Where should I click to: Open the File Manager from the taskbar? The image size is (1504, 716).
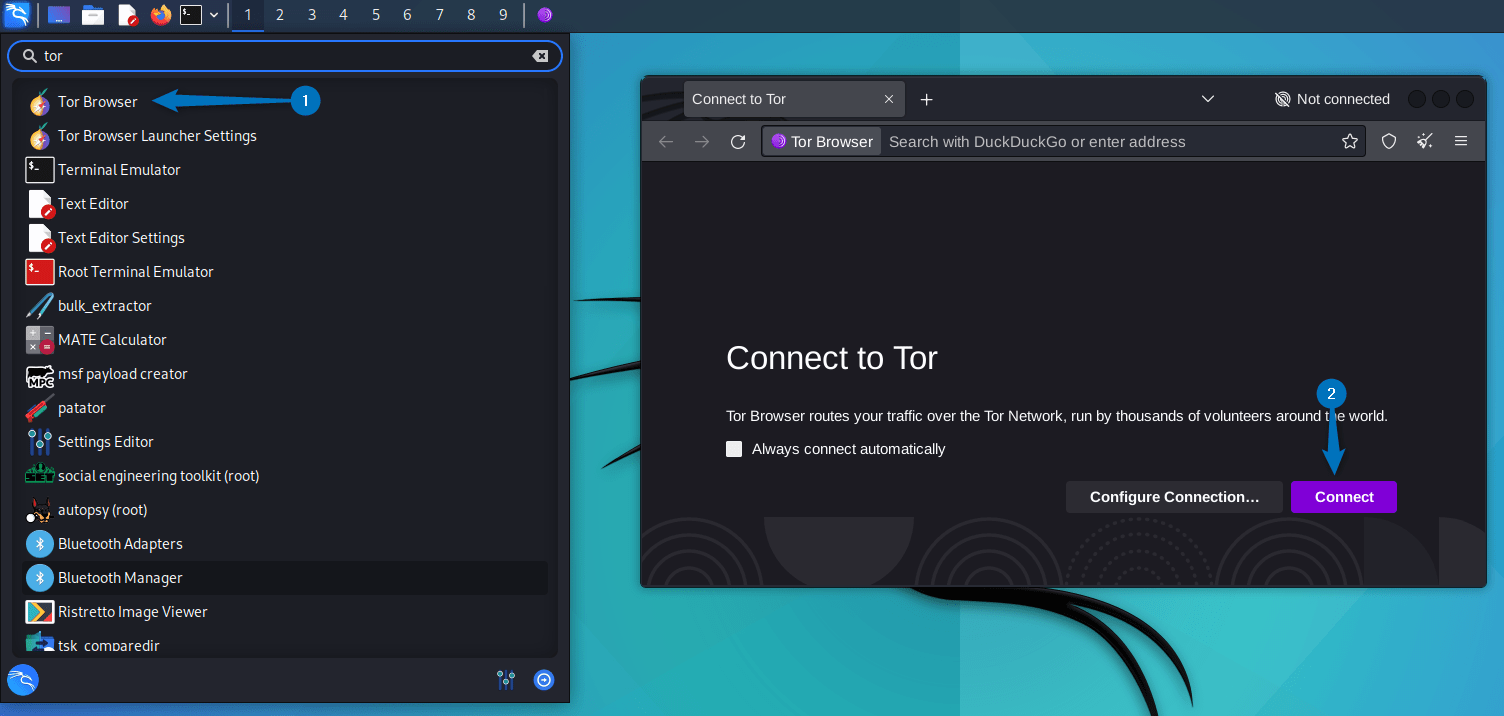coord(93,15)
